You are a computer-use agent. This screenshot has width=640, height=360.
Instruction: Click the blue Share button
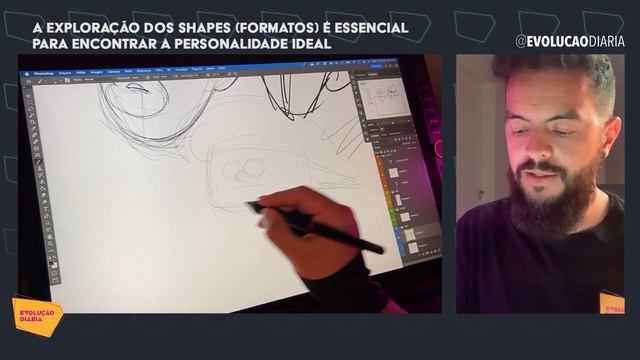[x=376, y=66]
